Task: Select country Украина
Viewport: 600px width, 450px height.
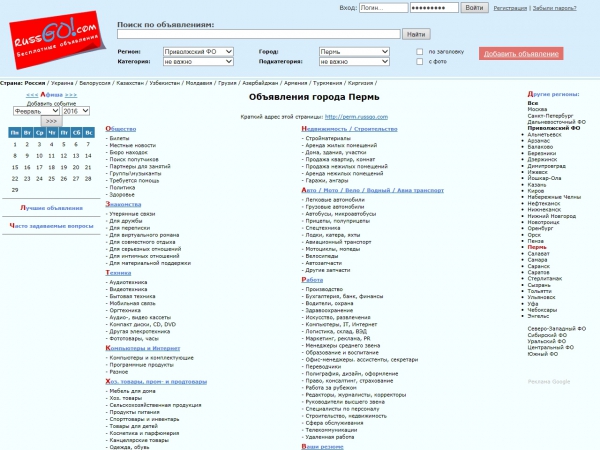Action: click(62, 83)
